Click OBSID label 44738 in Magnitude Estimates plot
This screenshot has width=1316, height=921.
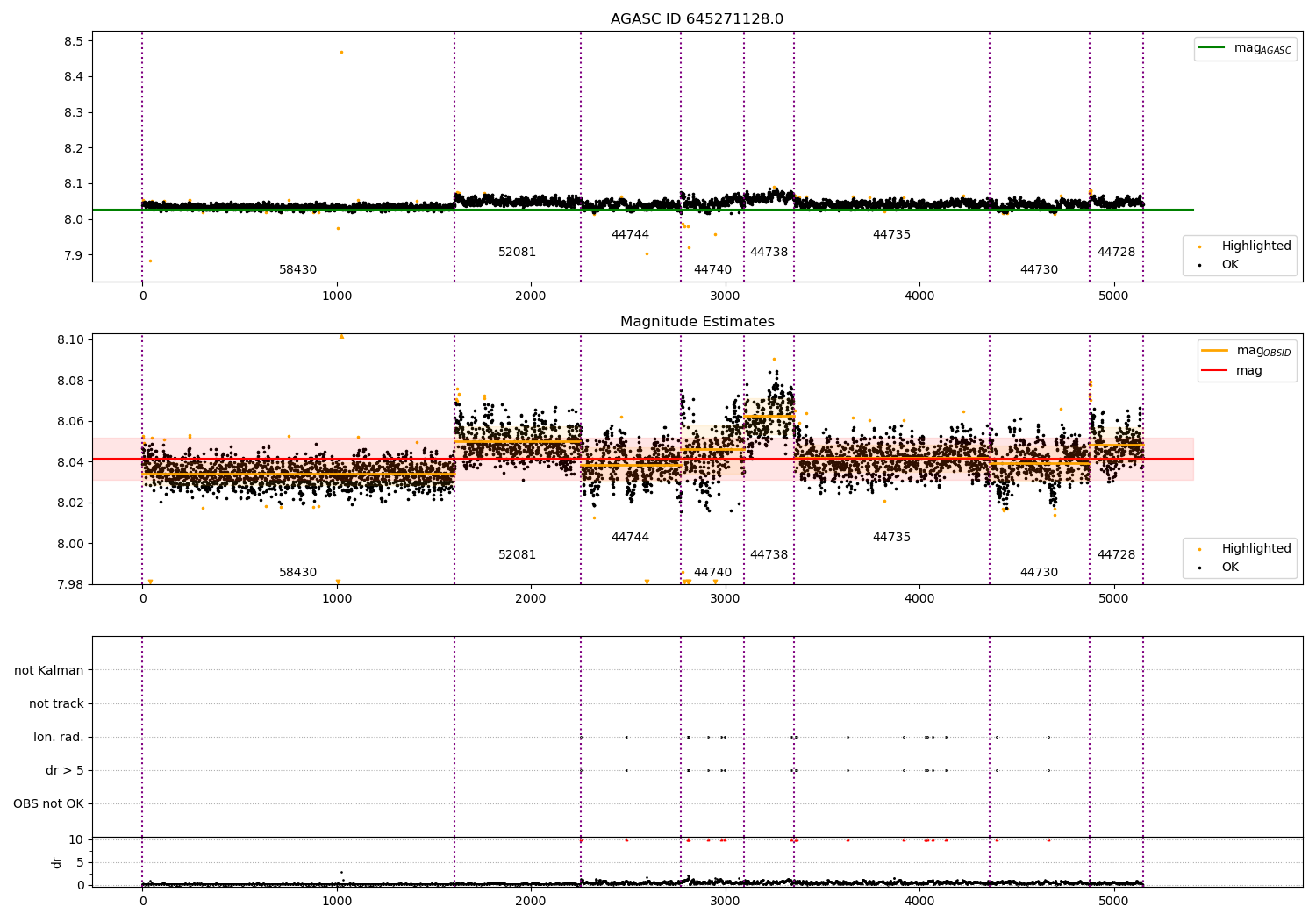click(769, 554)
